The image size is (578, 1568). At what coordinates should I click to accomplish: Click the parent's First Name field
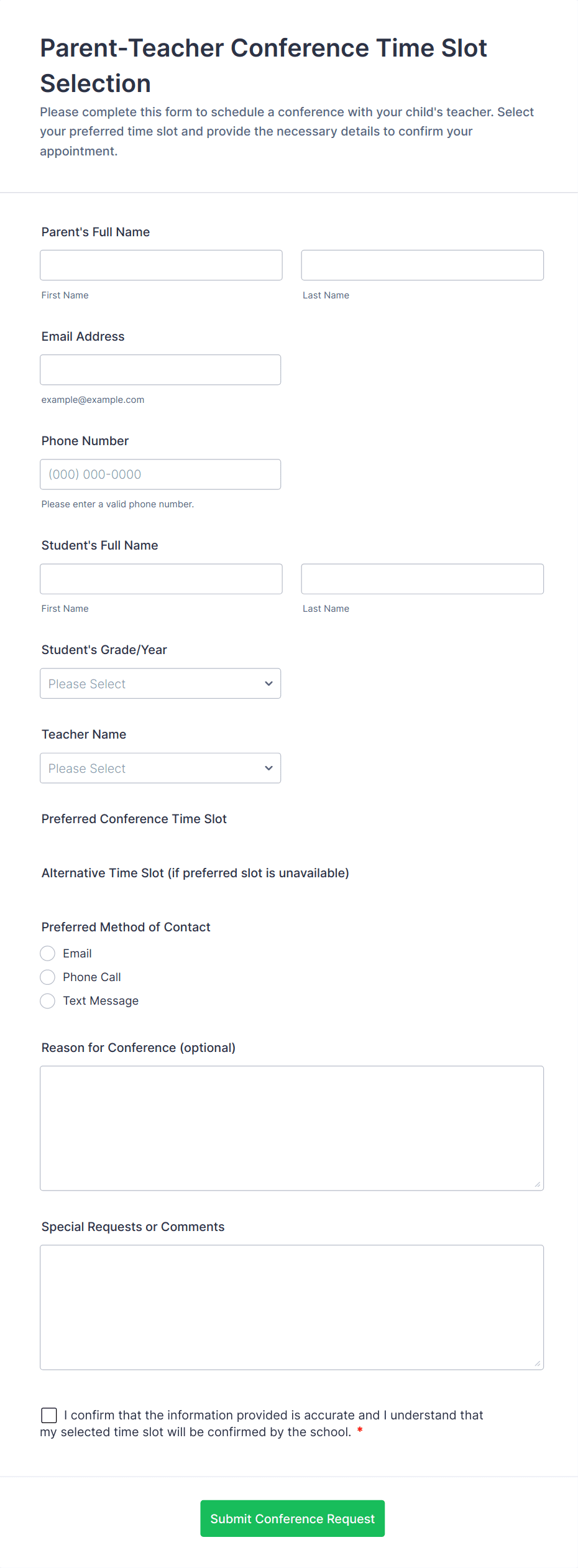click(161, 265)
